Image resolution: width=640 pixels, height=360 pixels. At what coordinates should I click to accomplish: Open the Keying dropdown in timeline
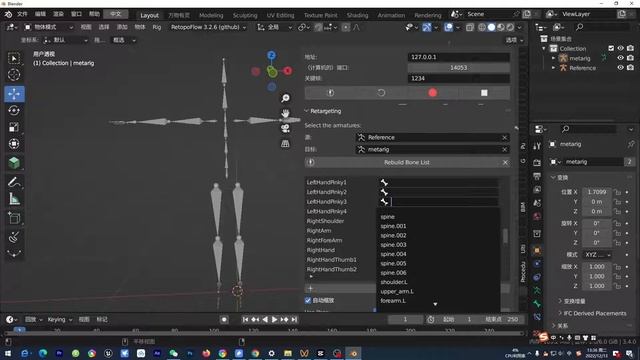tap(60, 320)
